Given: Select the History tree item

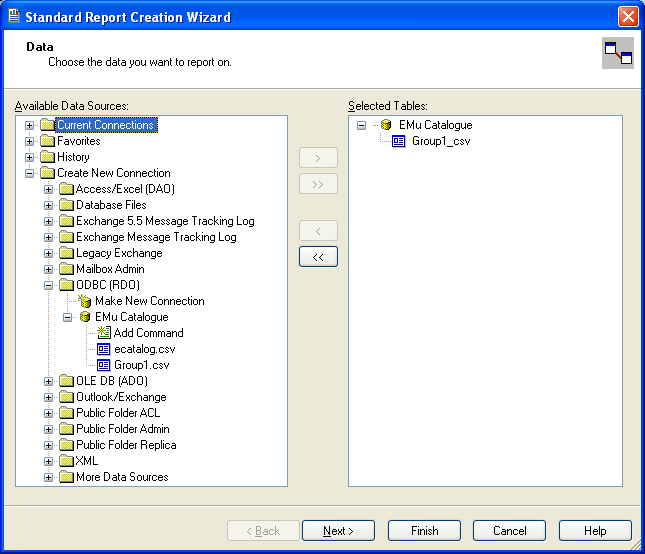Looking at the screenshot, I should click(x=73, y=157).
